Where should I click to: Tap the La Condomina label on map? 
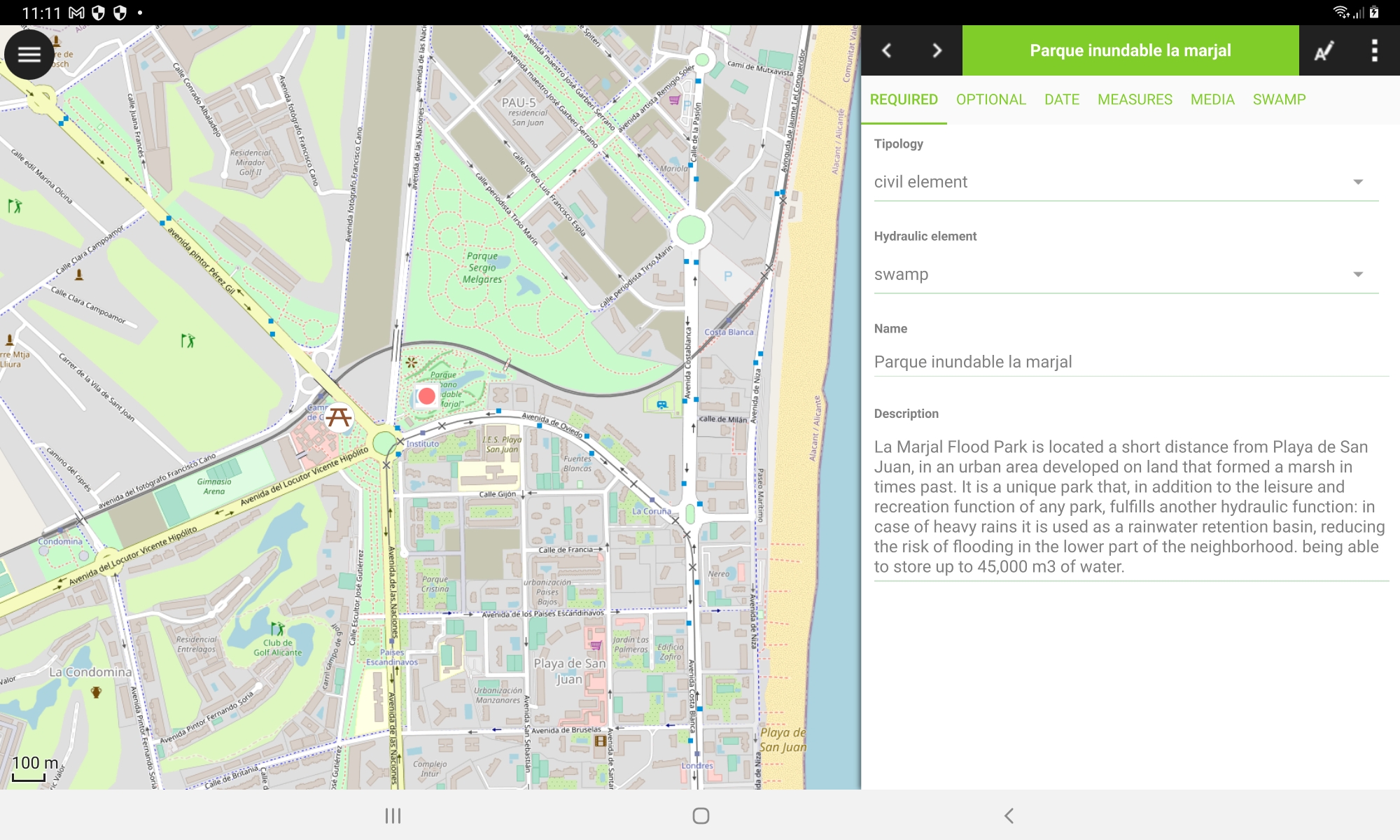90,672
